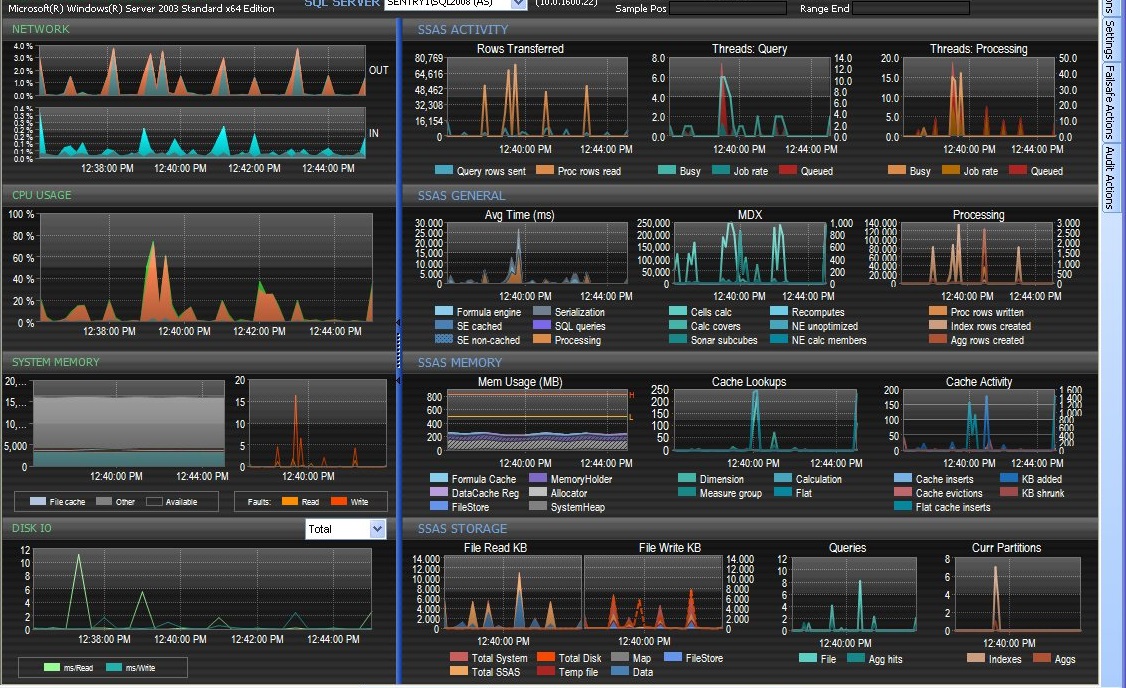This screenshot has width=1126, height=688.
Task: Click the Indexes legend swatch
Action: pos(976,658)
